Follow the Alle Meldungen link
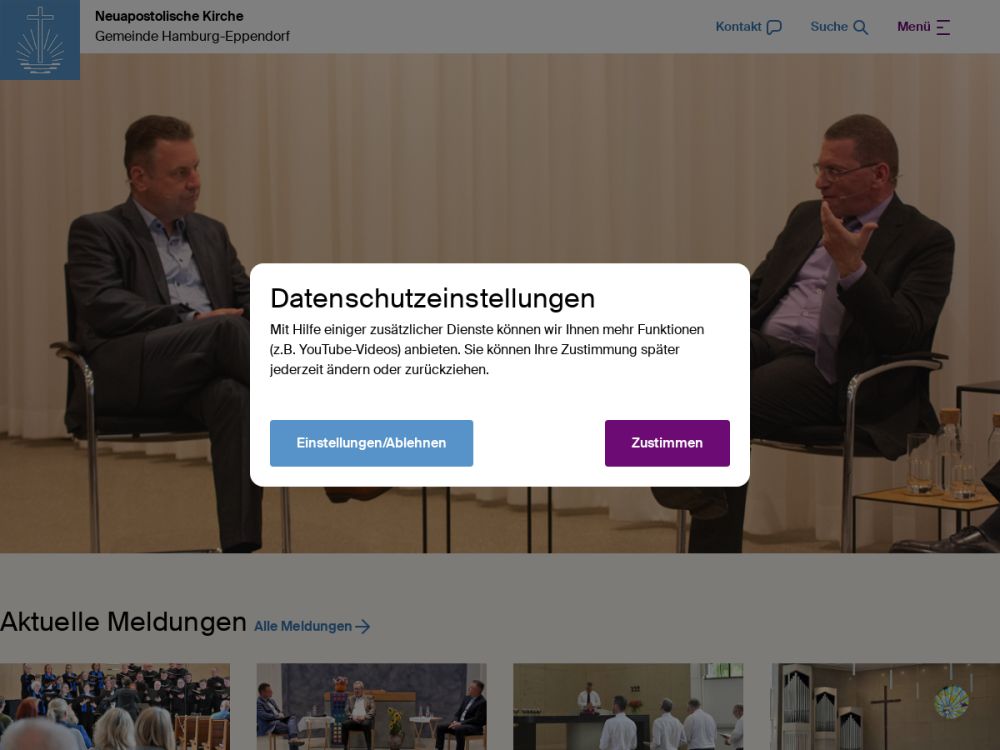1000x750 pixels. point(303,626)
